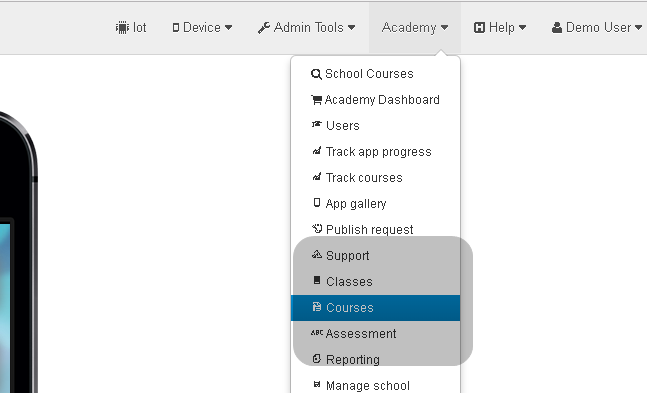Click the magnifier icon beside School Courses

[316, 74]
